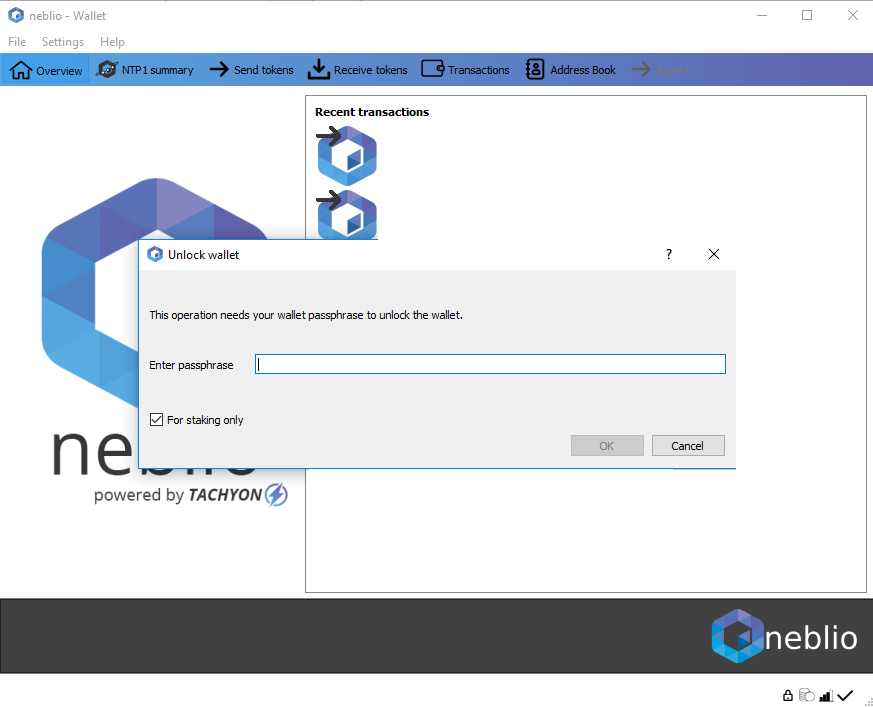Click the network connection bars icon

(826, 695)
